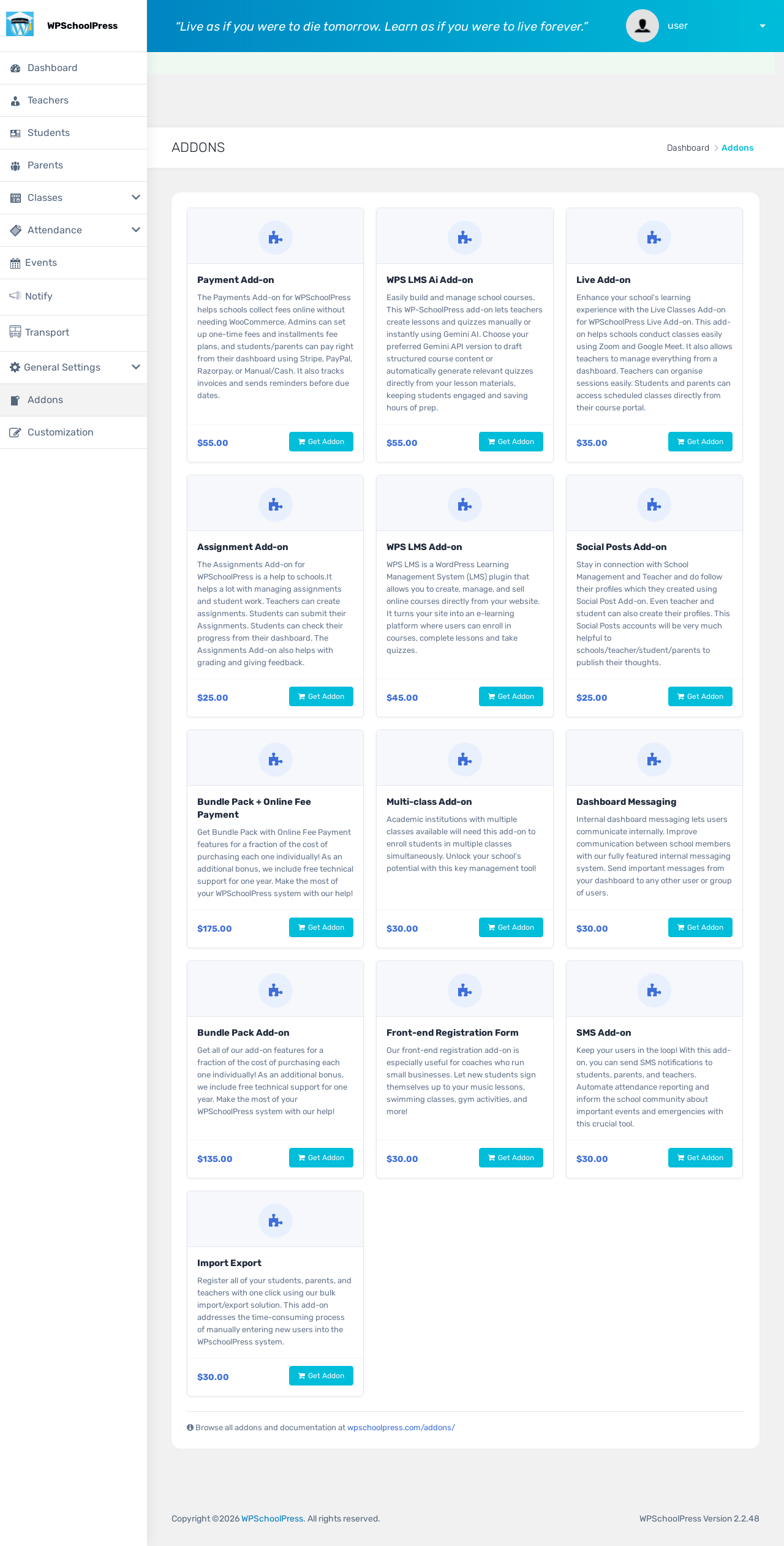Open the user account dropdown arrow
Viewport: 784px width, 1546px height.
click(763, 26)
